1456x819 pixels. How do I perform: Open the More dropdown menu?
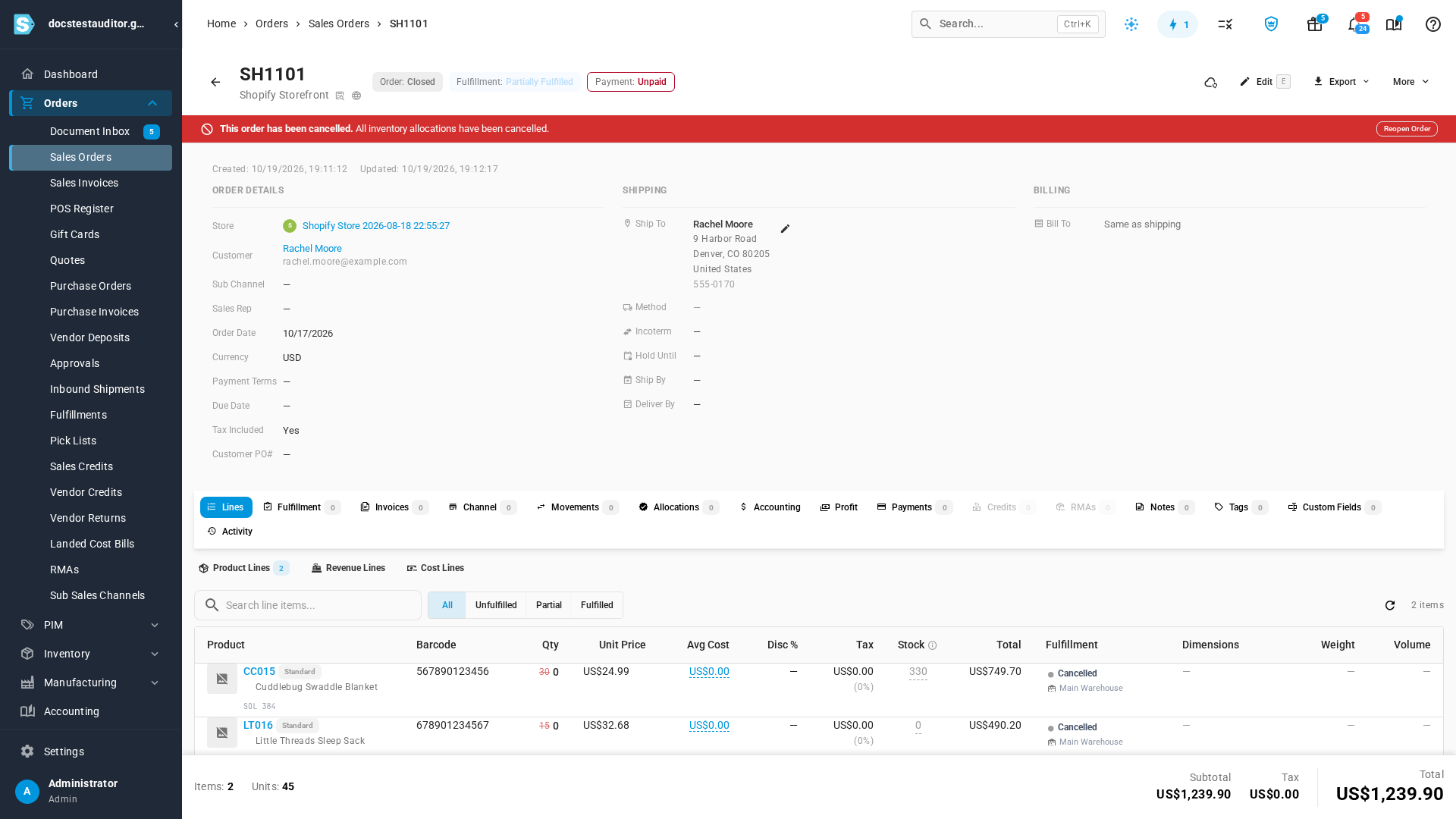[1410, 82]
